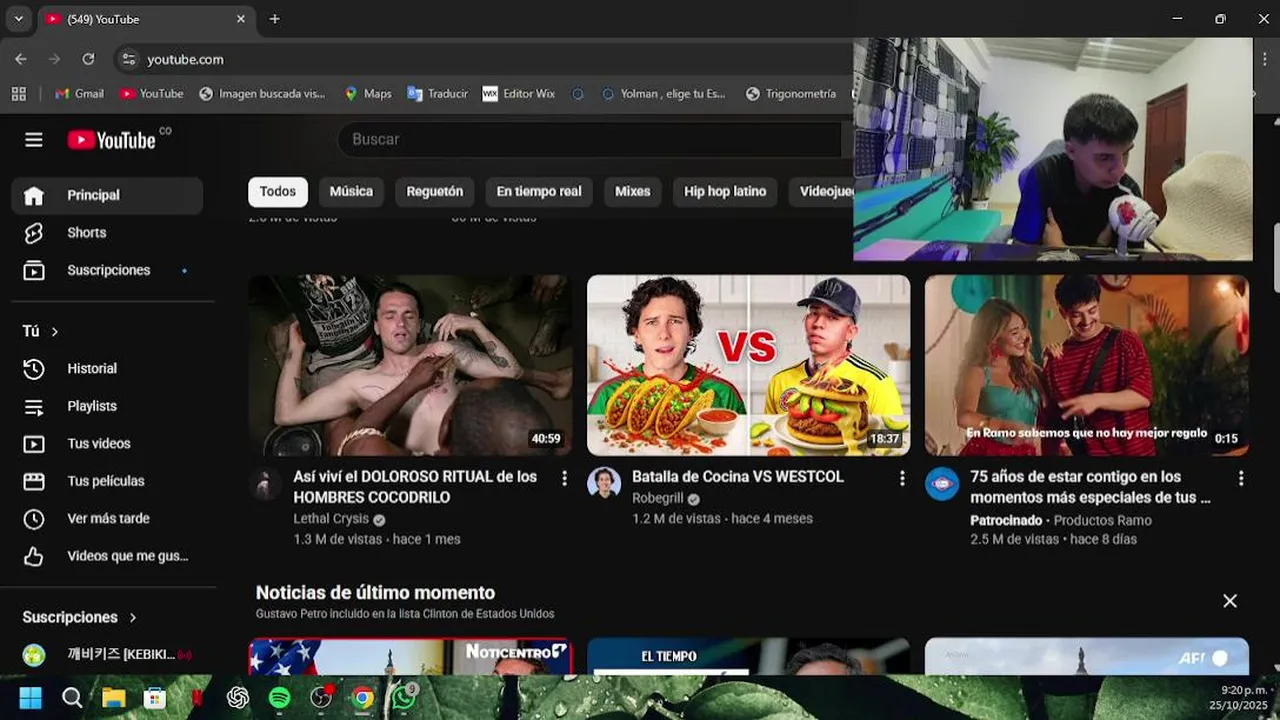Expand the Suscripciones section chevron

pos(133,617)
